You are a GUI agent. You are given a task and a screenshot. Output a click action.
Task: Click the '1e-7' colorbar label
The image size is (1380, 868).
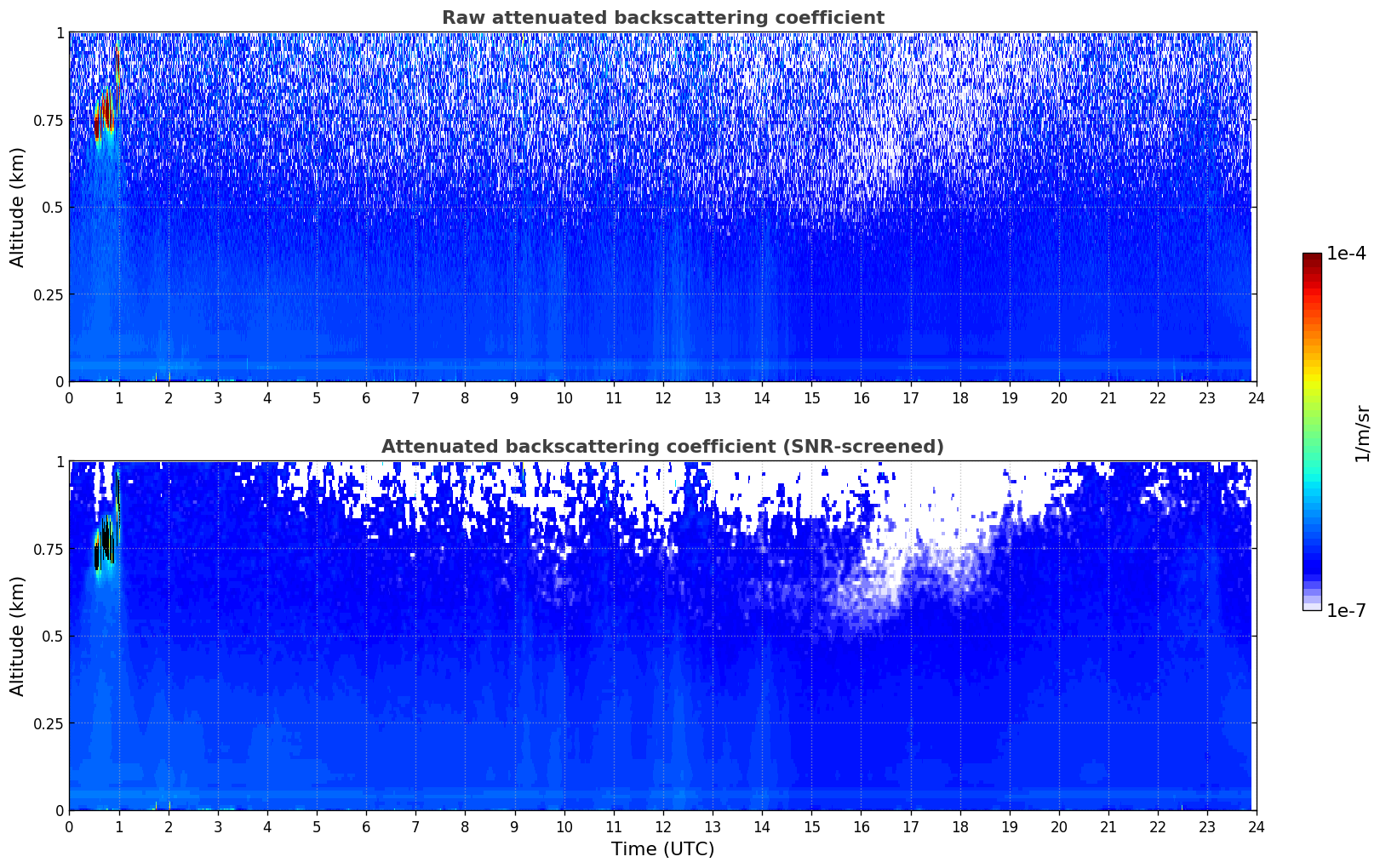click(x=1346, y=611)
